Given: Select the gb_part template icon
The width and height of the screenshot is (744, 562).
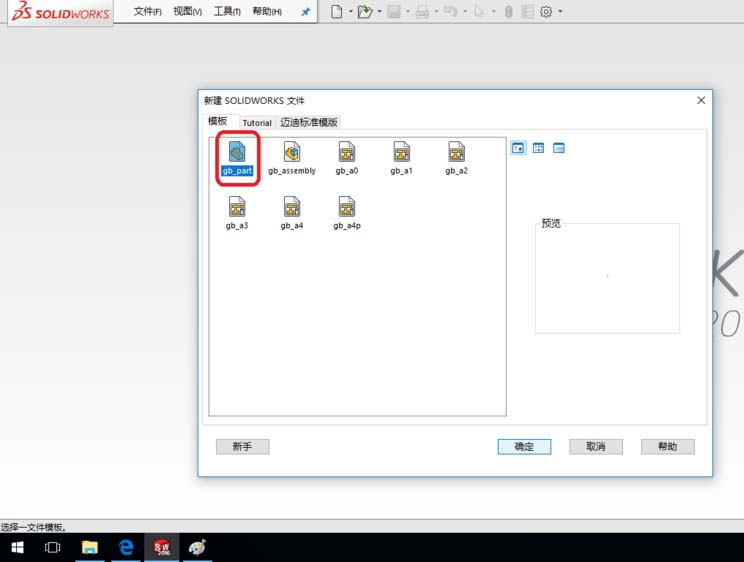Looking at the screenshot, I should pos(237,152).
